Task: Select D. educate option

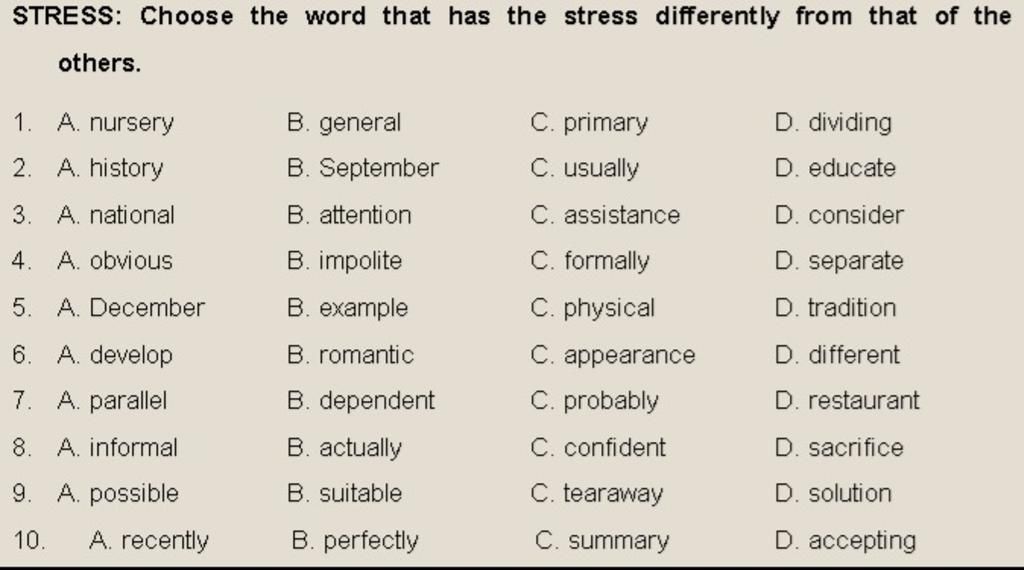Action: 835,168
